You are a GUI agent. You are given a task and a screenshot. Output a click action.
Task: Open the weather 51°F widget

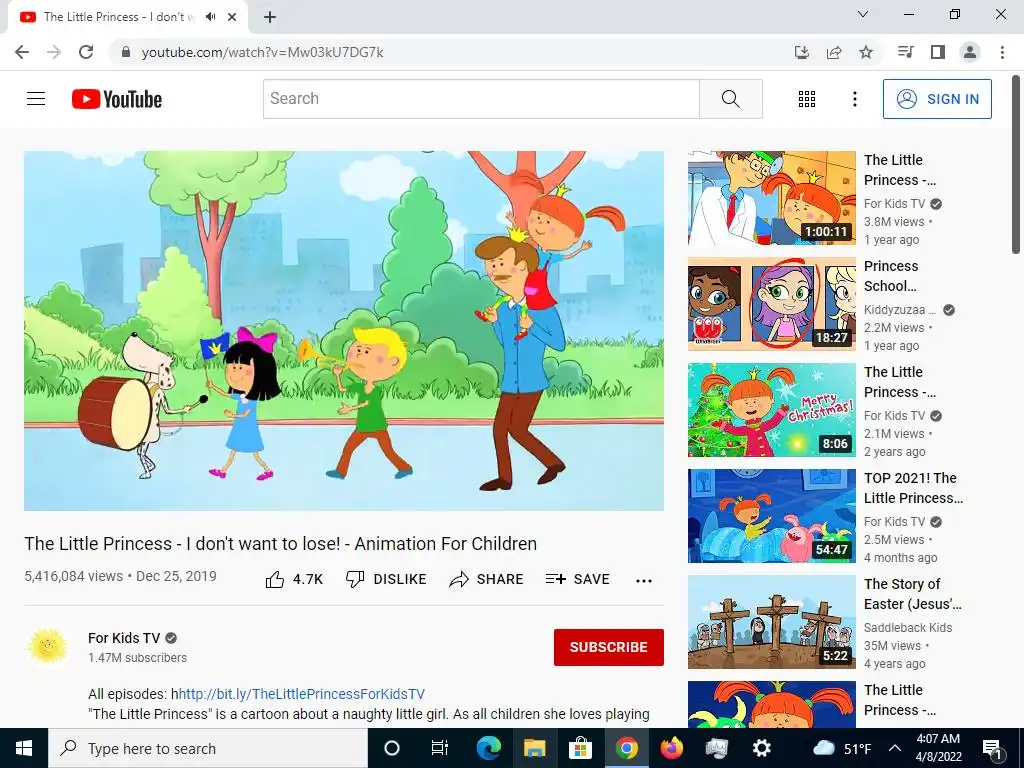click(842, 748)
